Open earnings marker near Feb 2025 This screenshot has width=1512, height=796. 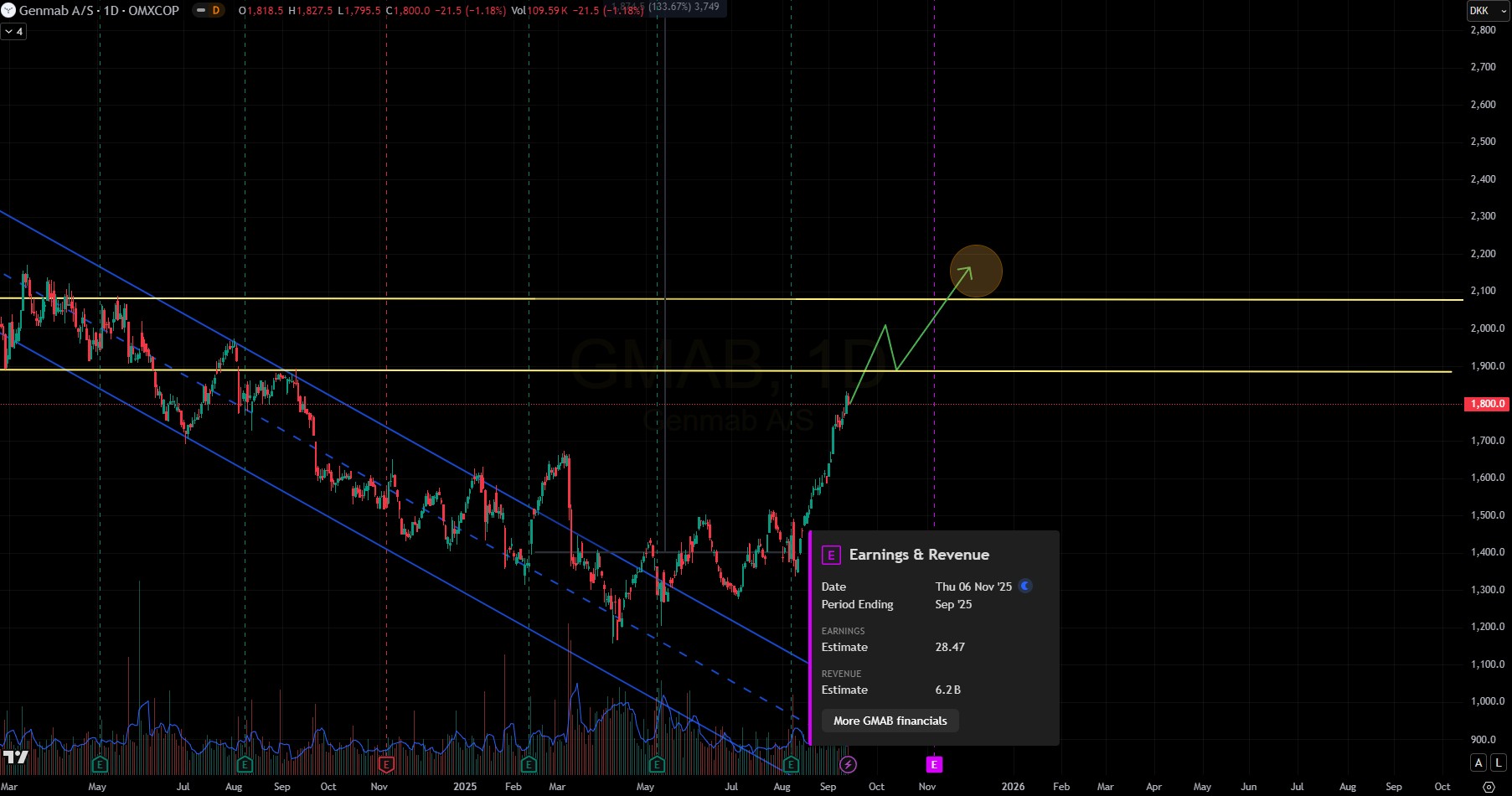point(529,764)
